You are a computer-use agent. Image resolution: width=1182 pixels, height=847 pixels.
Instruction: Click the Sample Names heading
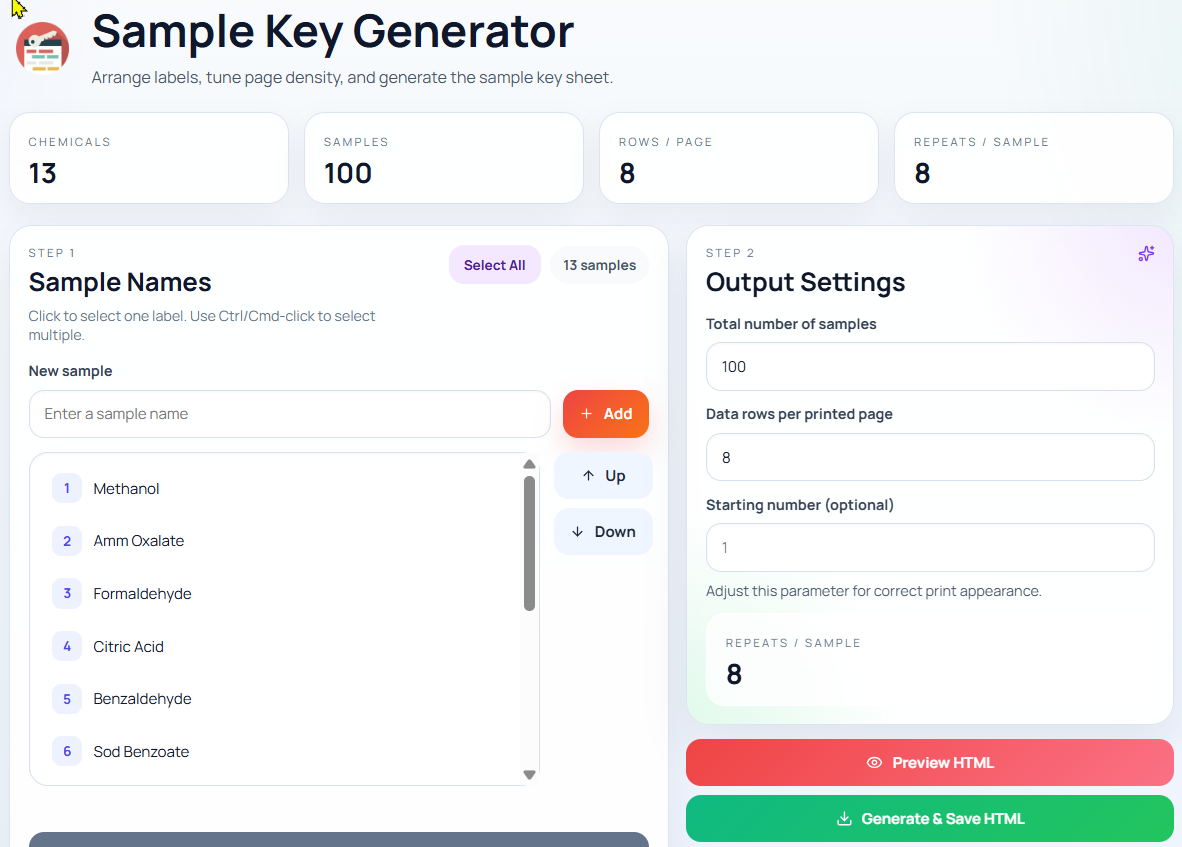click(x=120, y=282)
